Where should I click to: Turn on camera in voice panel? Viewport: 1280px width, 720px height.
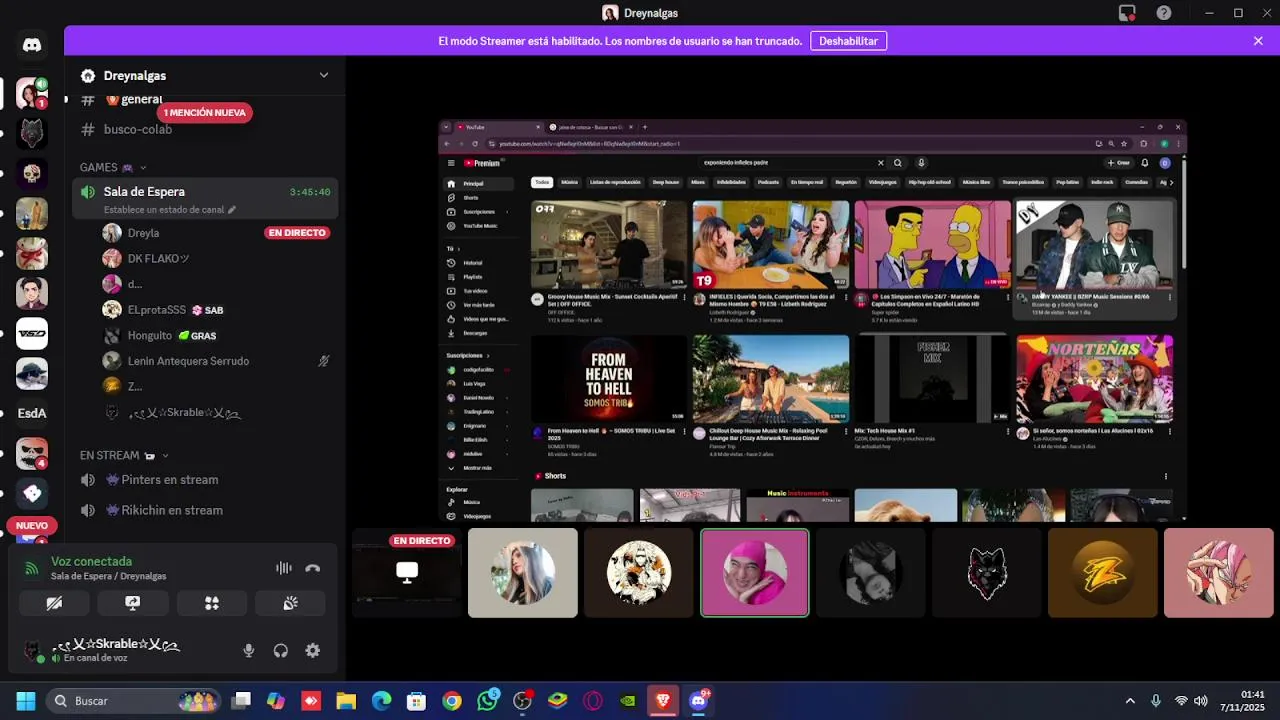pos(54,603)
